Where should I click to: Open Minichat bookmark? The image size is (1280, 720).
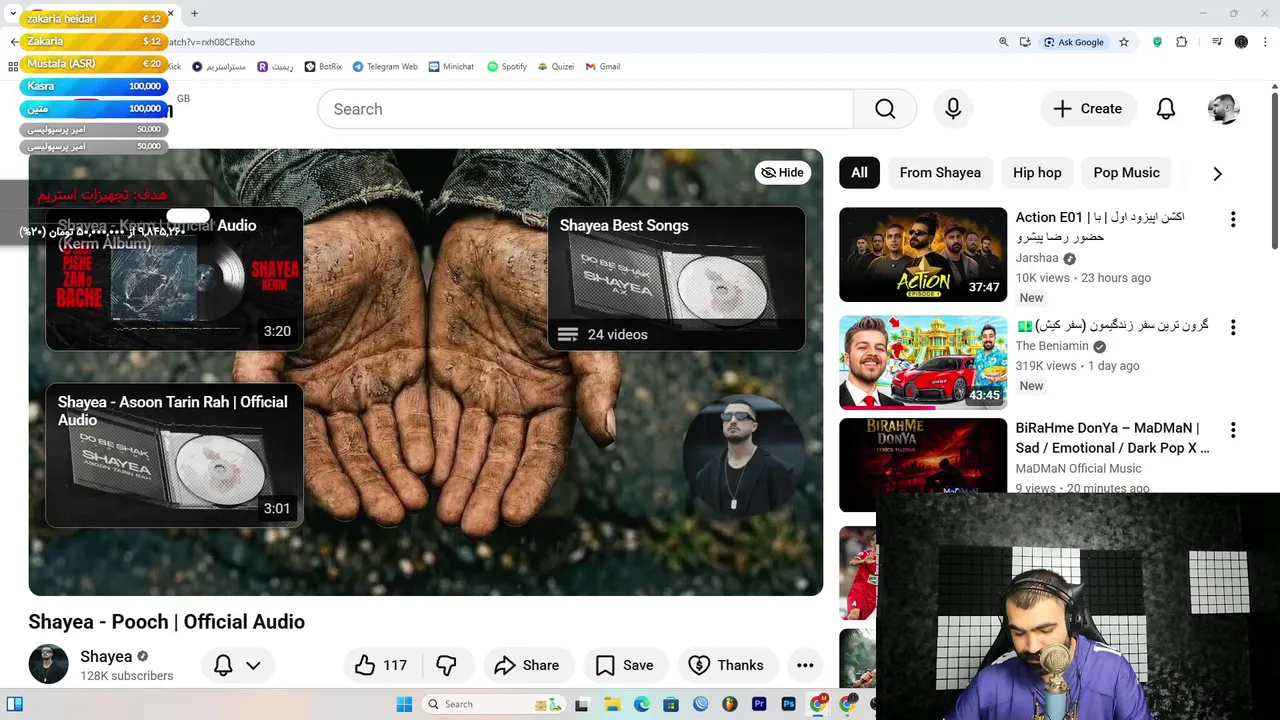click(x=451, y=66)
